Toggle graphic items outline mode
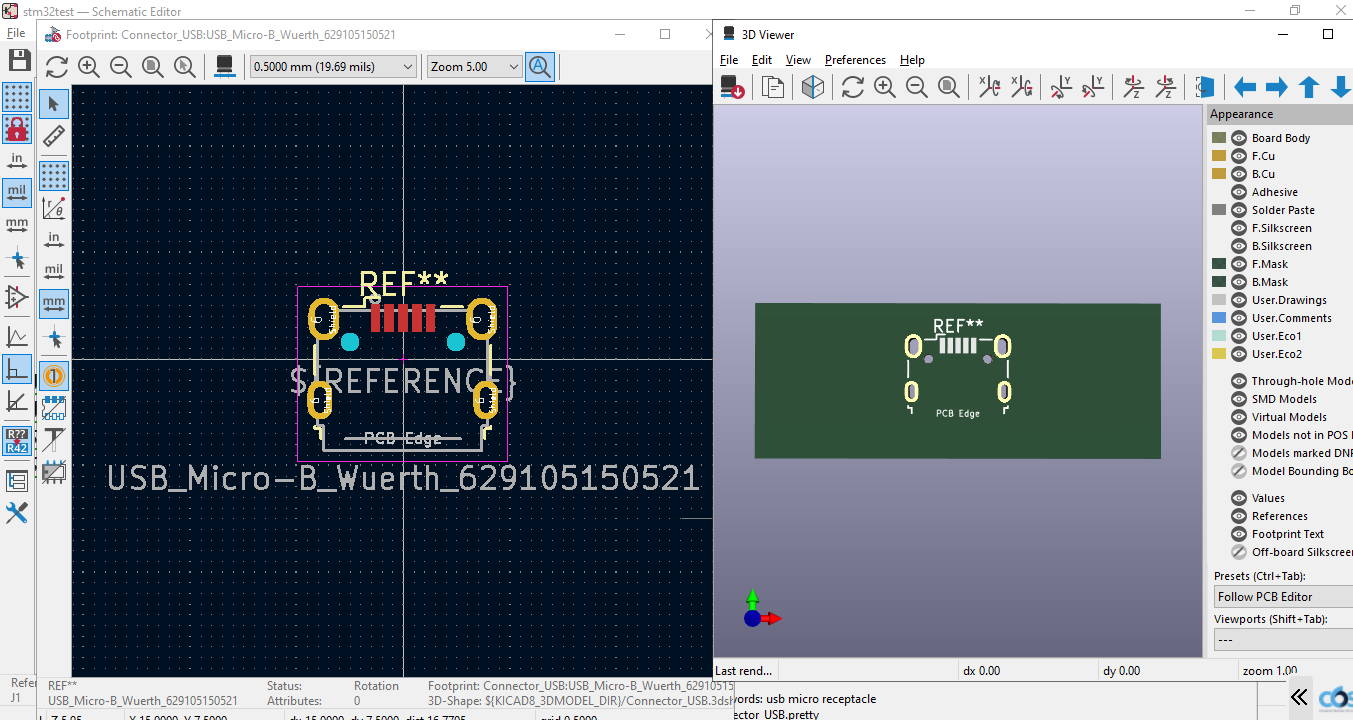 (54, 471)
